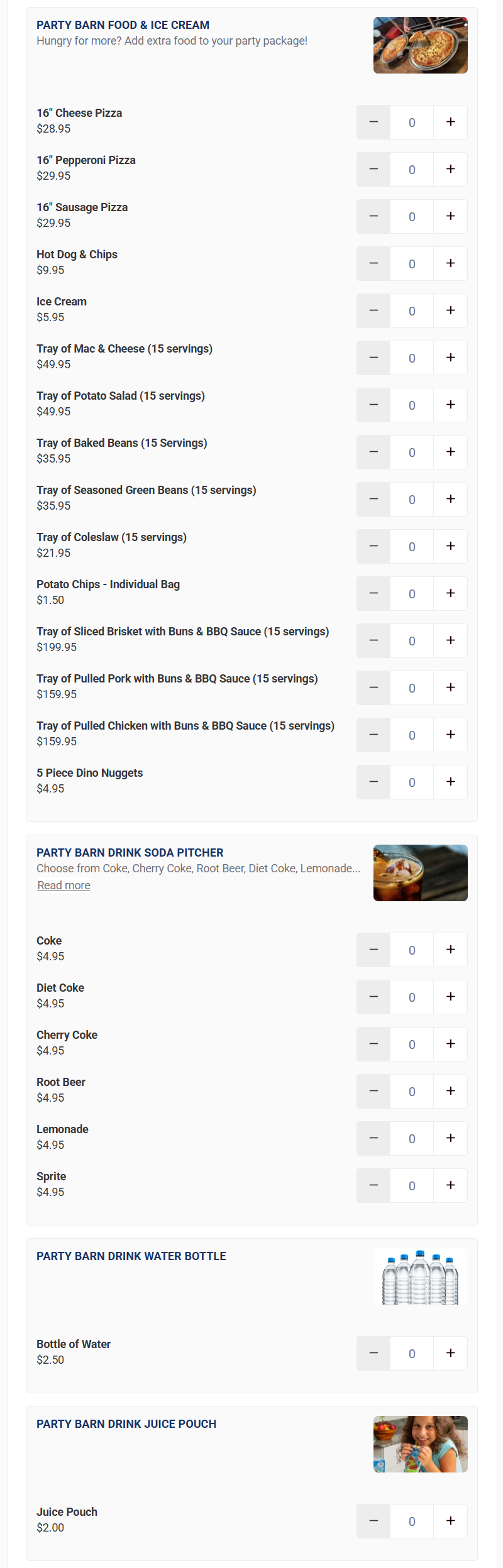503x1568 pixels.
Task: Expand soda pitcher description via Read more
Action: 64,885
